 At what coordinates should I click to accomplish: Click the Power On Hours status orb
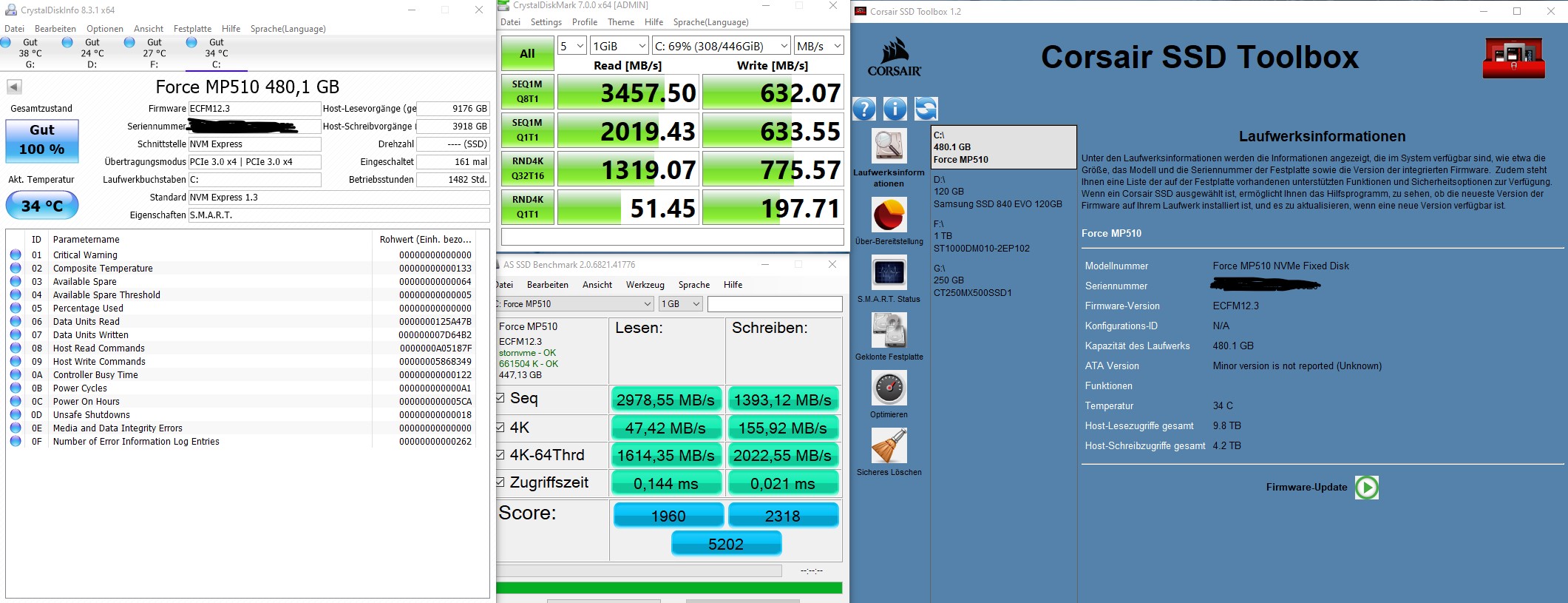[16, 402]
